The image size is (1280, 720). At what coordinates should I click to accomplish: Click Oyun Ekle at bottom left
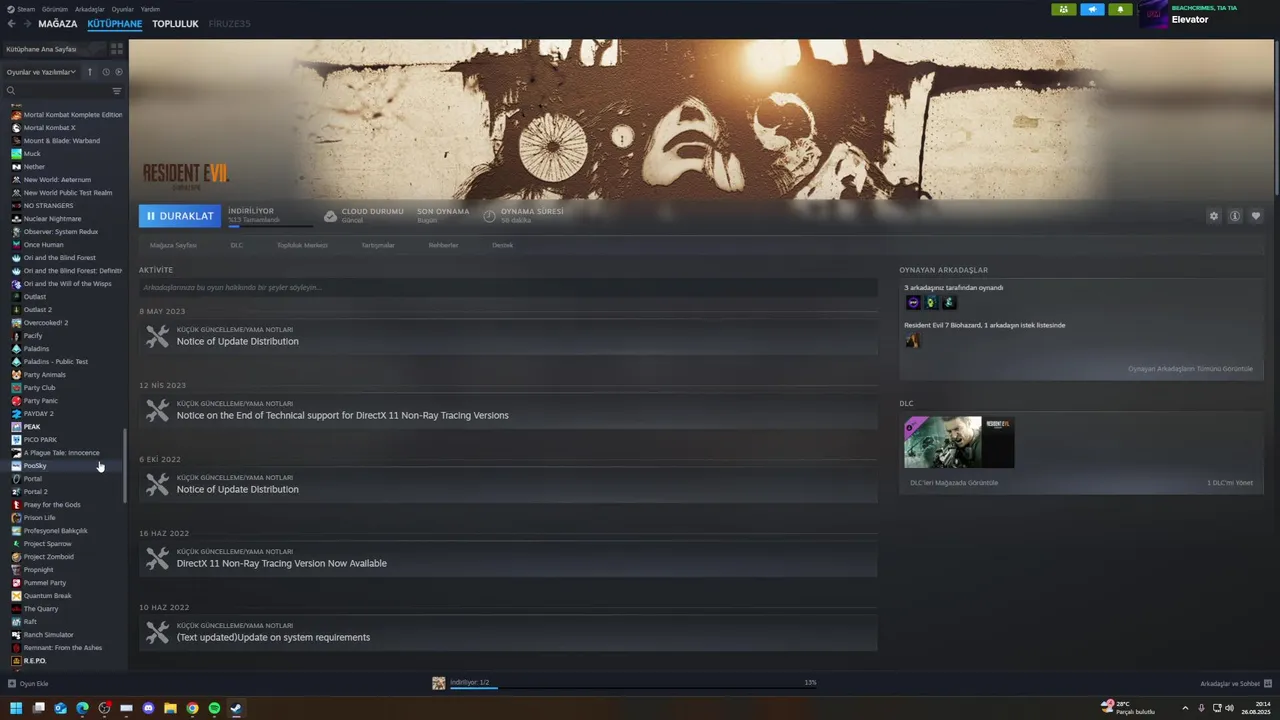pyautogui.click(x=28, y=684)
